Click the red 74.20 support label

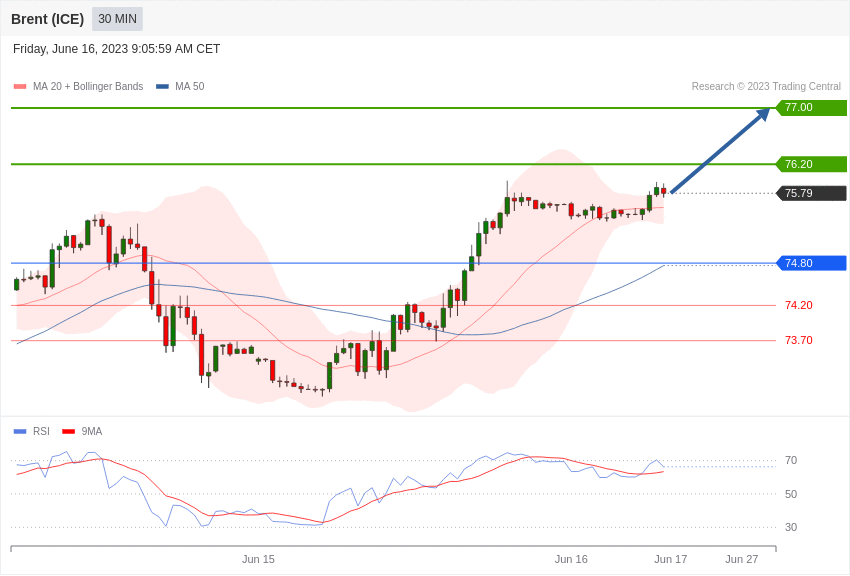point(799,305)
